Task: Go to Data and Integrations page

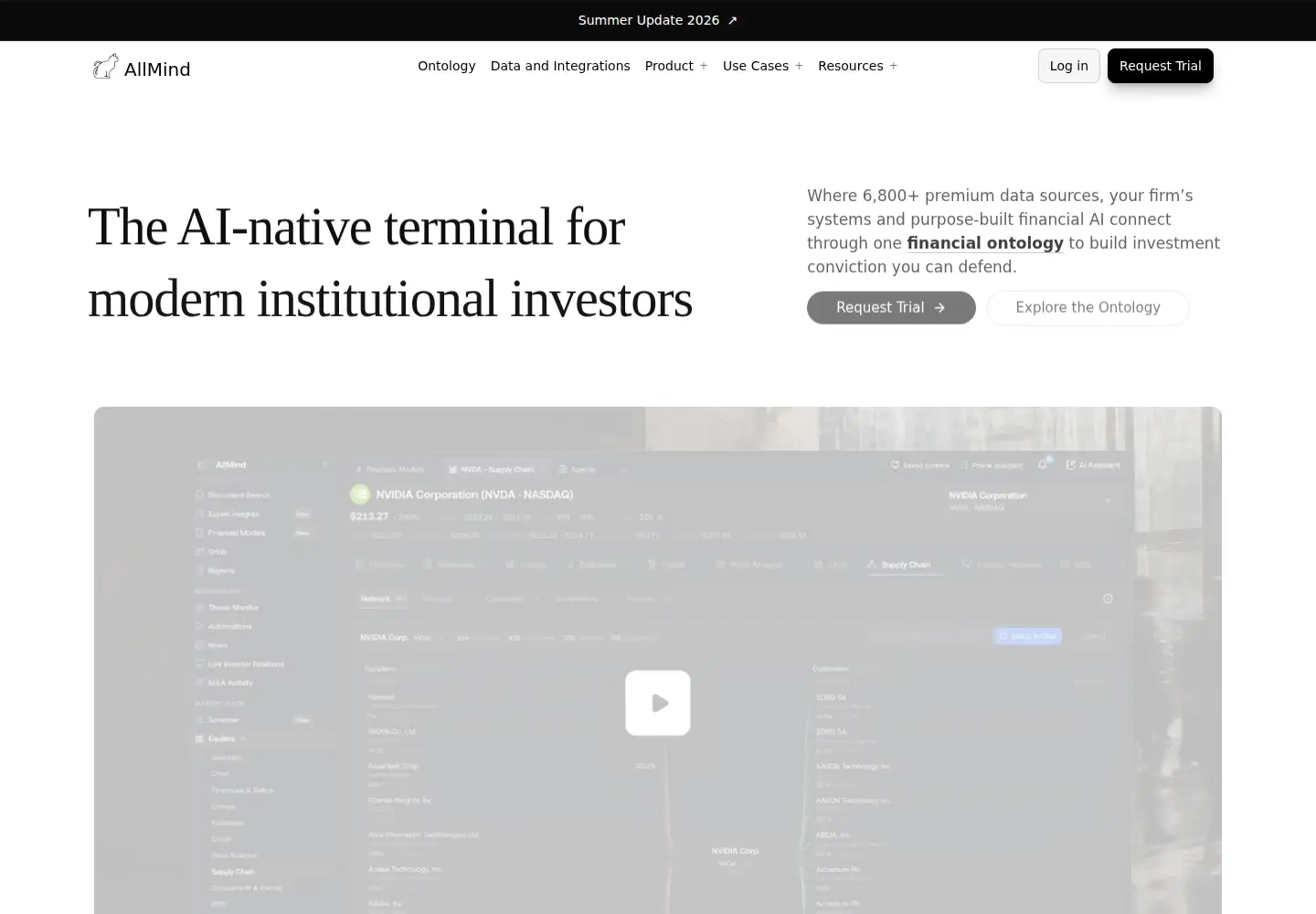Action: coord(560,66)
